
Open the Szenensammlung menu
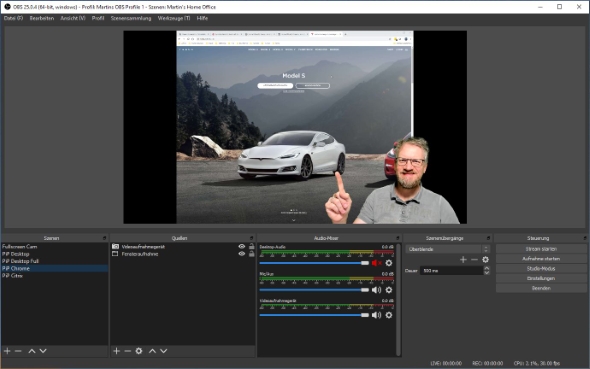pyautogui.click(x=131, y=18)
